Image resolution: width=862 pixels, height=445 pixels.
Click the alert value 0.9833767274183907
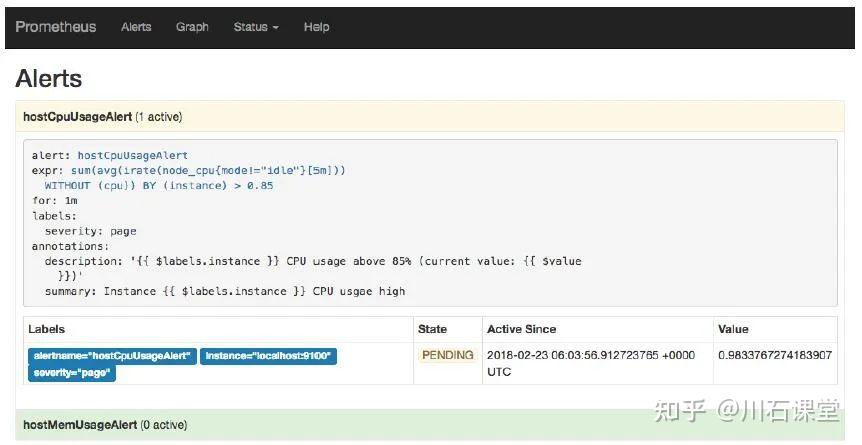775,355
